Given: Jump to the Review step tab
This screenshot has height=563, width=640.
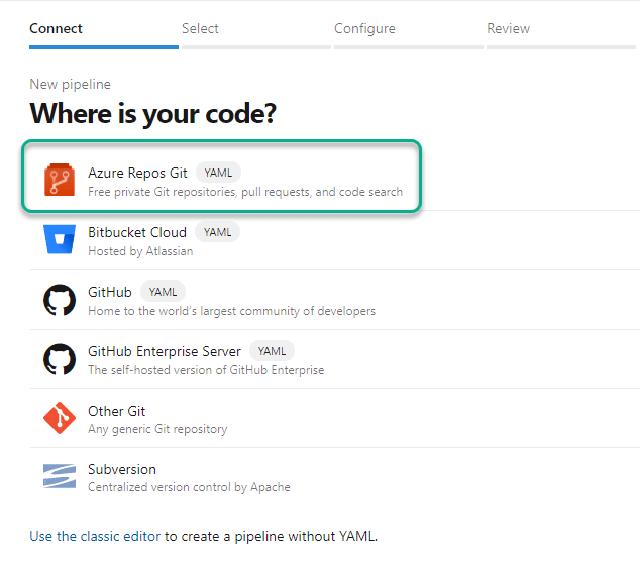Looking at the screenshot, I should 508,29.
